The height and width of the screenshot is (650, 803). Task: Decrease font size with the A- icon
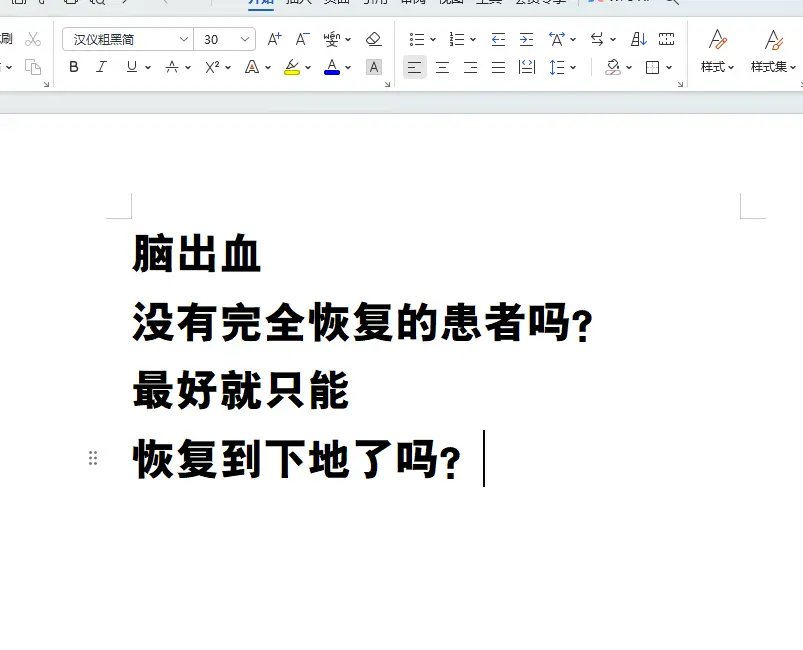[x=303, y=39]
